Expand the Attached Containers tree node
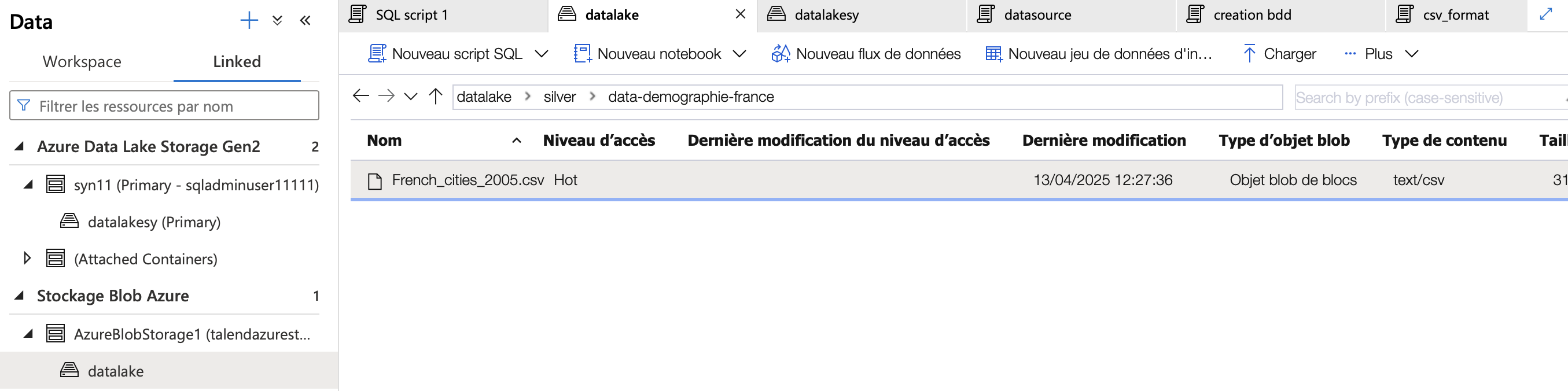The image size is (1568, 391). pyautogui.click(x=27, y=259)
